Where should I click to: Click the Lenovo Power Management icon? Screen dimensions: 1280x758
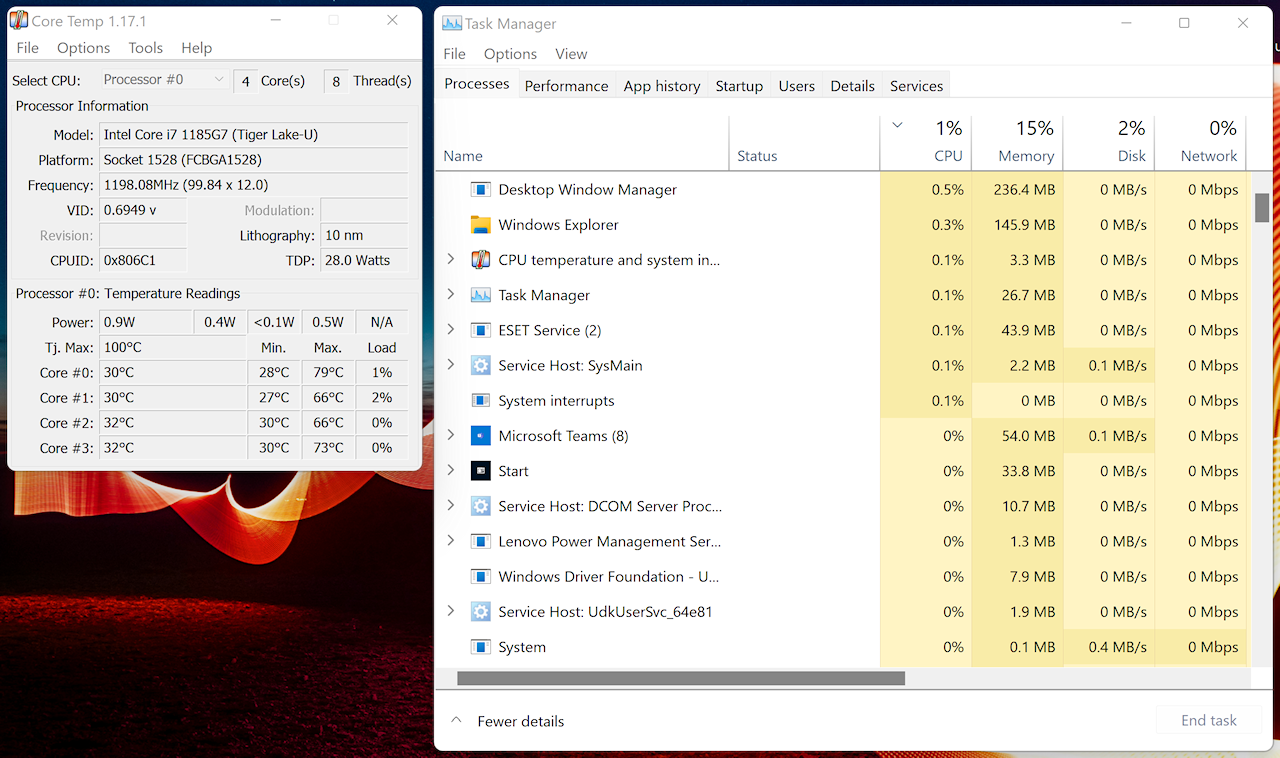tap(481, 542)
